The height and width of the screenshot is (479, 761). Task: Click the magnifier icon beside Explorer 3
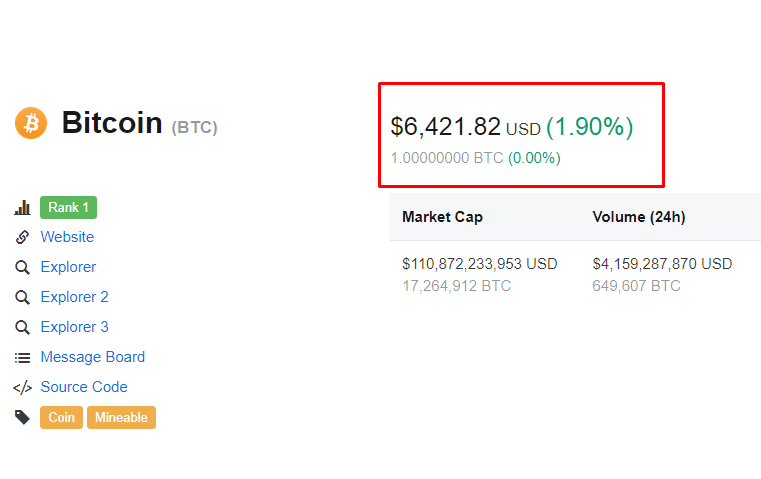[22, 328]
